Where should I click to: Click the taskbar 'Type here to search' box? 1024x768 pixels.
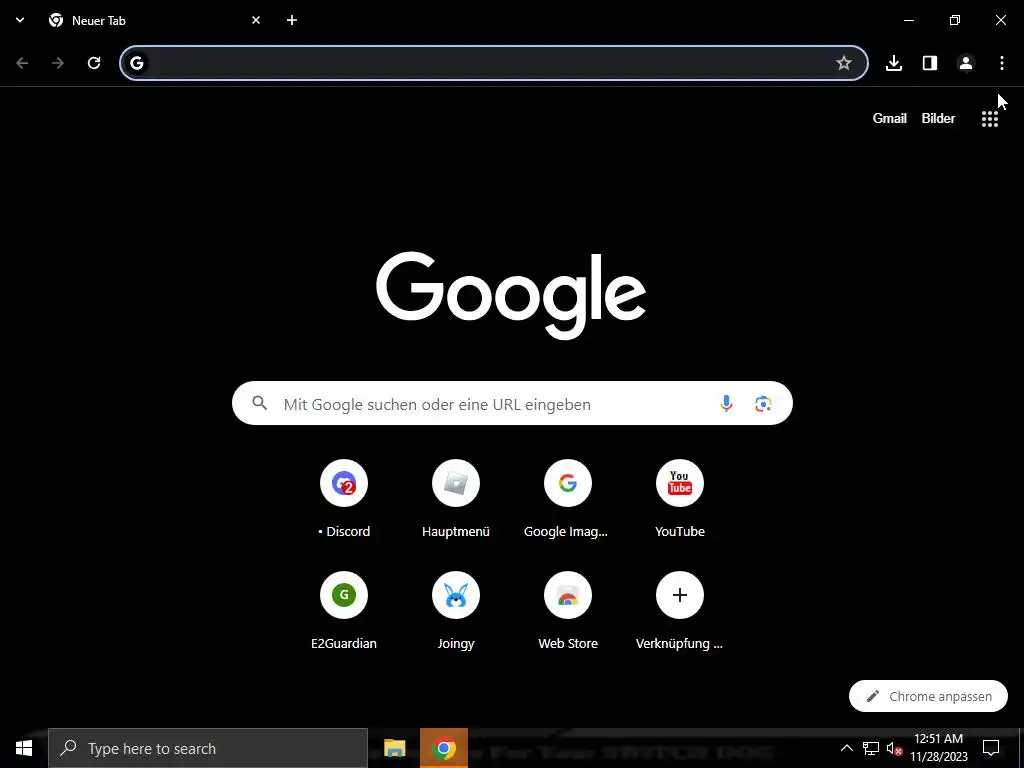(x=208, y=748)
